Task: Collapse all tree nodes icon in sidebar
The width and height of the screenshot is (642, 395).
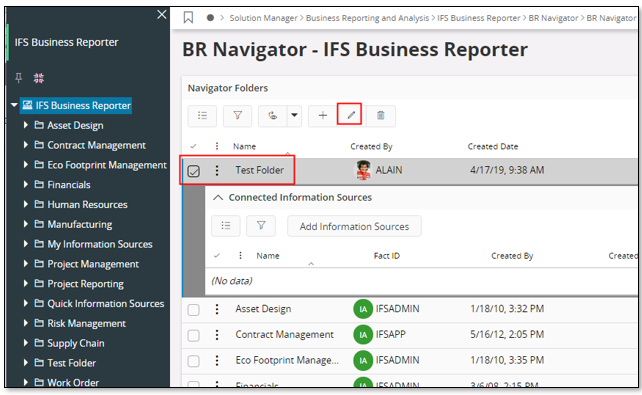Action: [x=39, y=77]
